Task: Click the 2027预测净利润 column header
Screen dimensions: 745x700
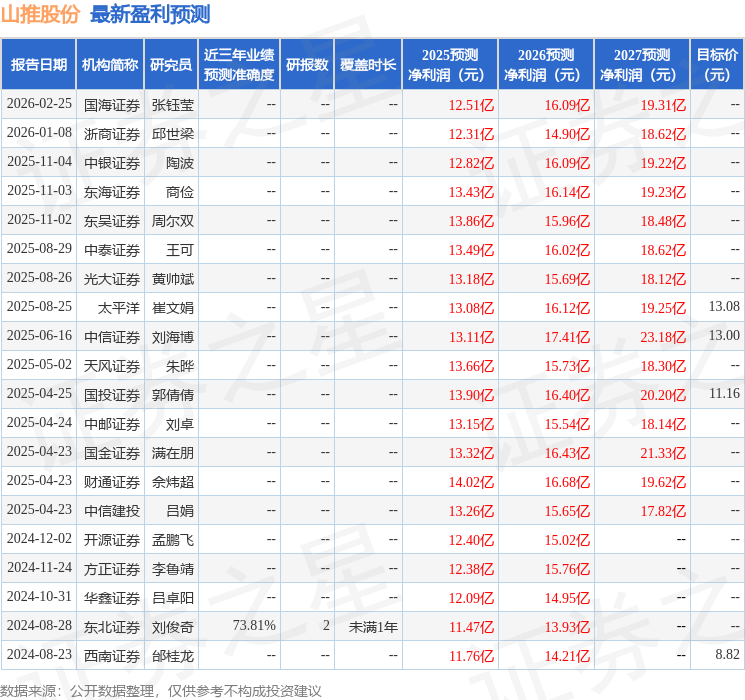Action: 642,65
